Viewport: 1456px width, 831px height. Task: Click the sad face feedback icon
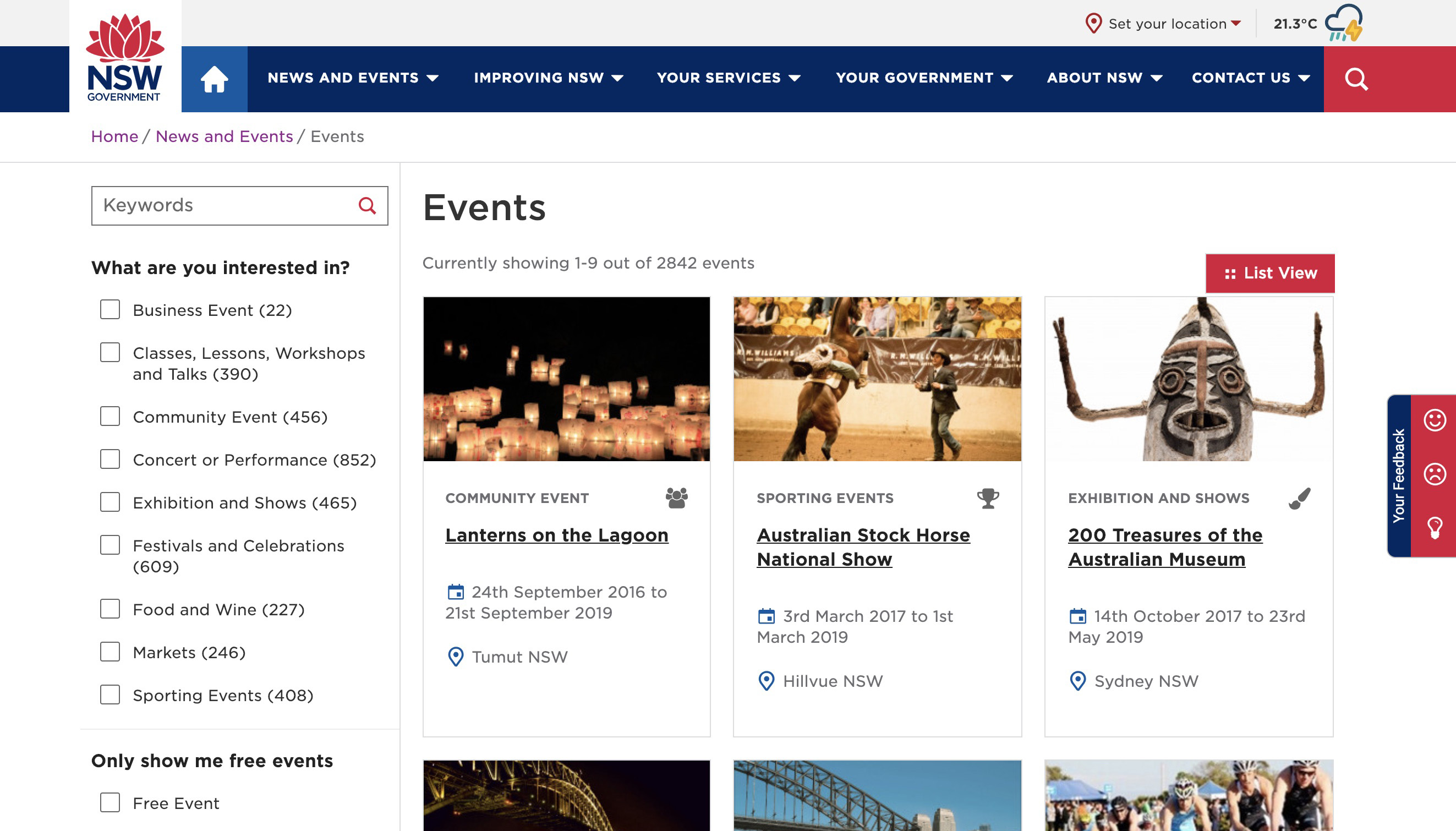tap(1435, 474)
